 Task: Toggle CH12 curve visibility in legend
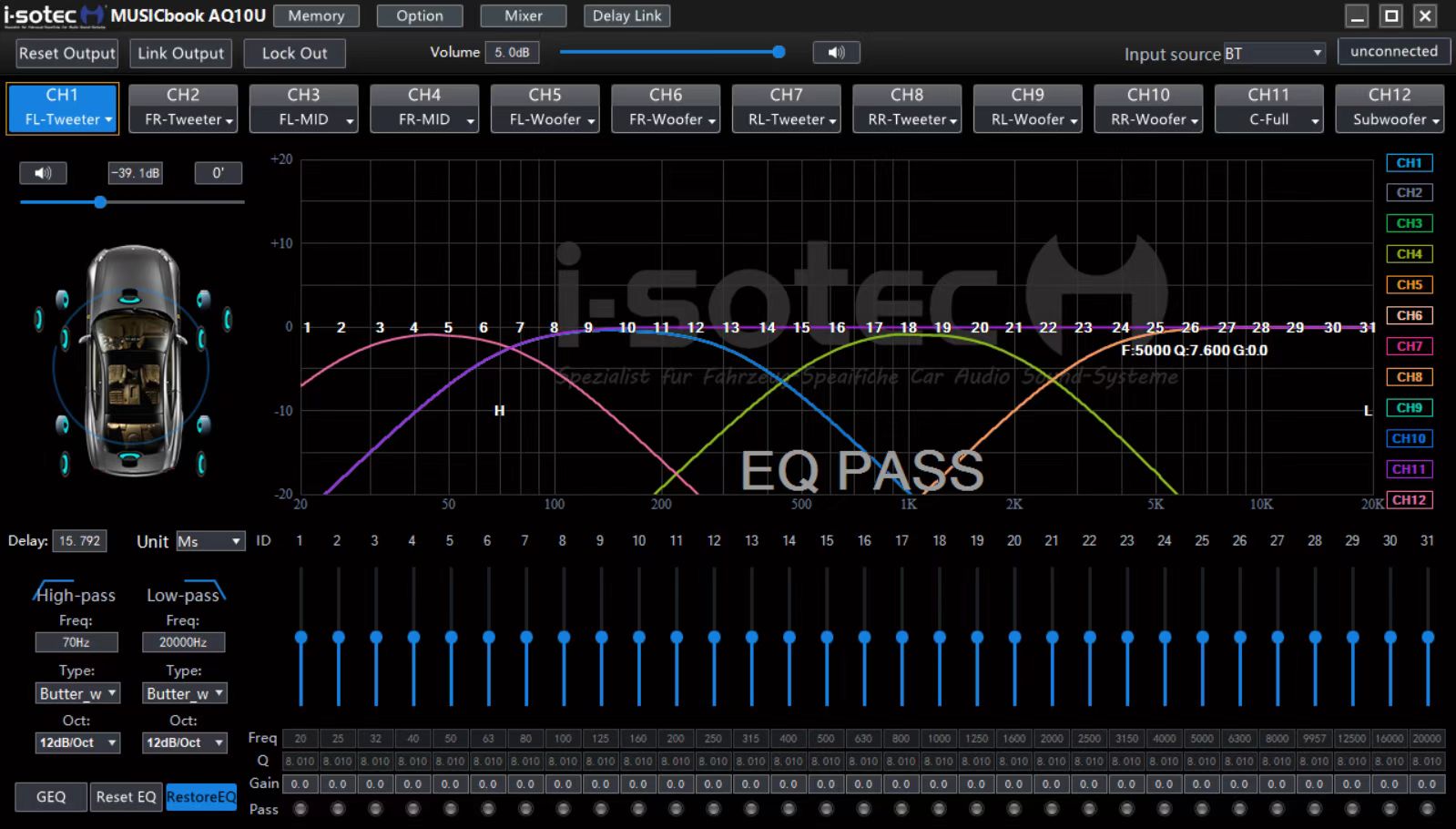pyautogui.click(x=1409, y=500)
